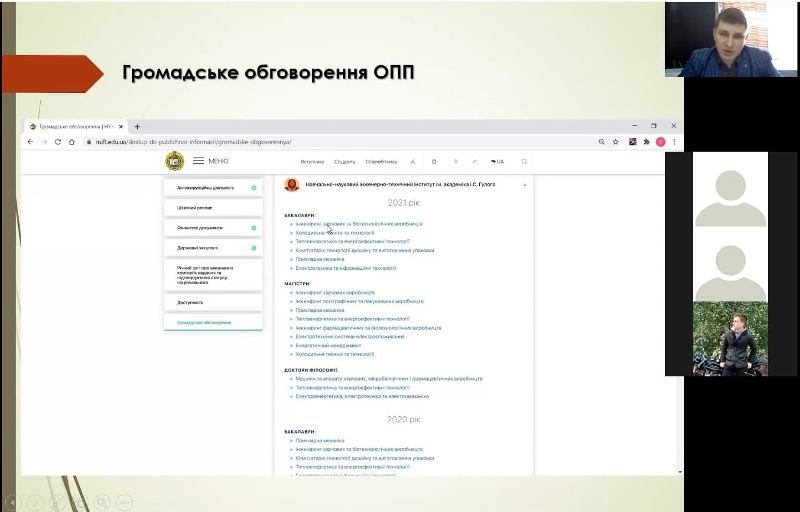This screenshot has height=512, width=800.
Task: Open 2021 bachelor Інжиніринг харчових та біотехнологічних виробництв
Action: coord(359,224)
